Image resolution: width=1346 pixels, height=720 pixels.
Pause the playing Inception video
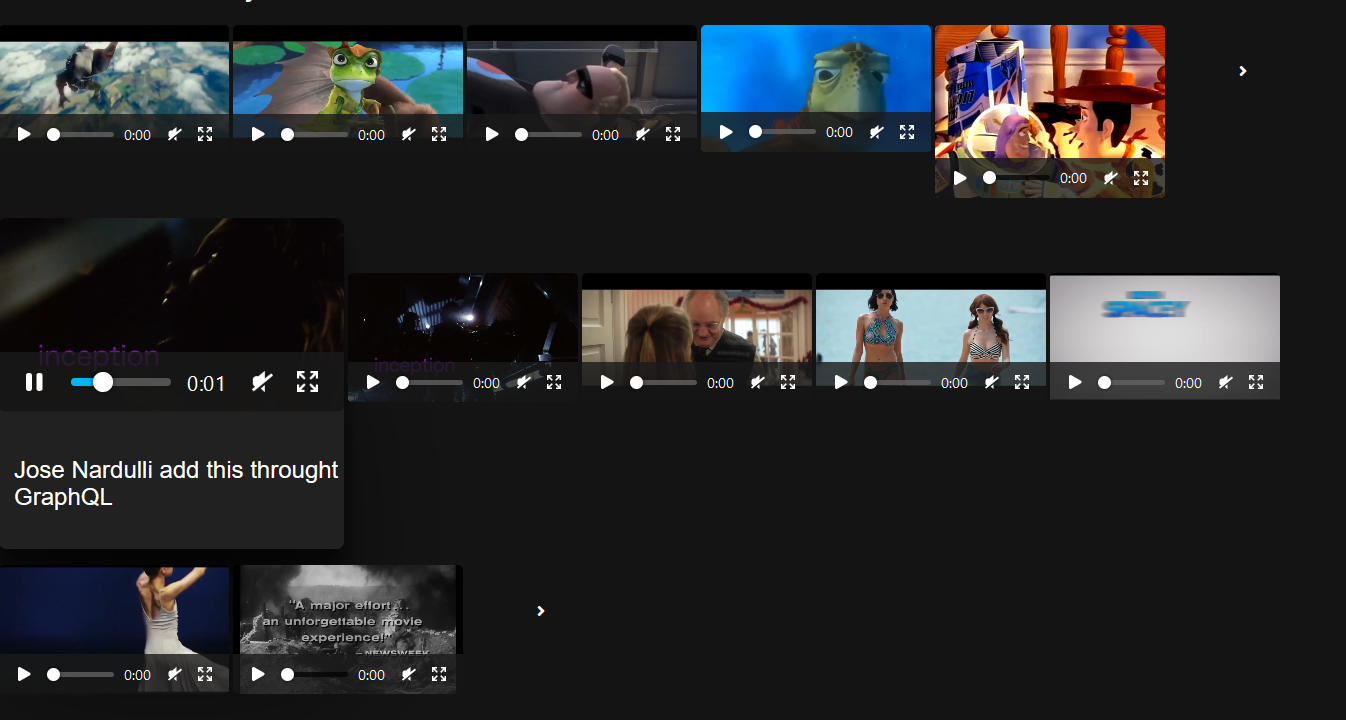34,381
